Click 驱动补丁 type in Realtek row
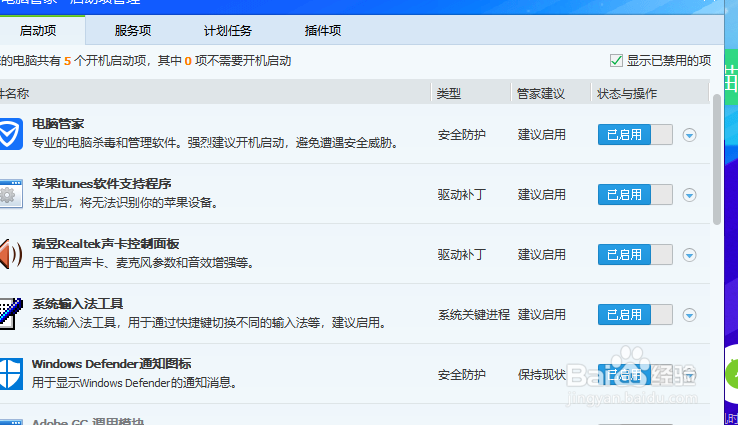This screenshot has height=425, width=738. 462,255
